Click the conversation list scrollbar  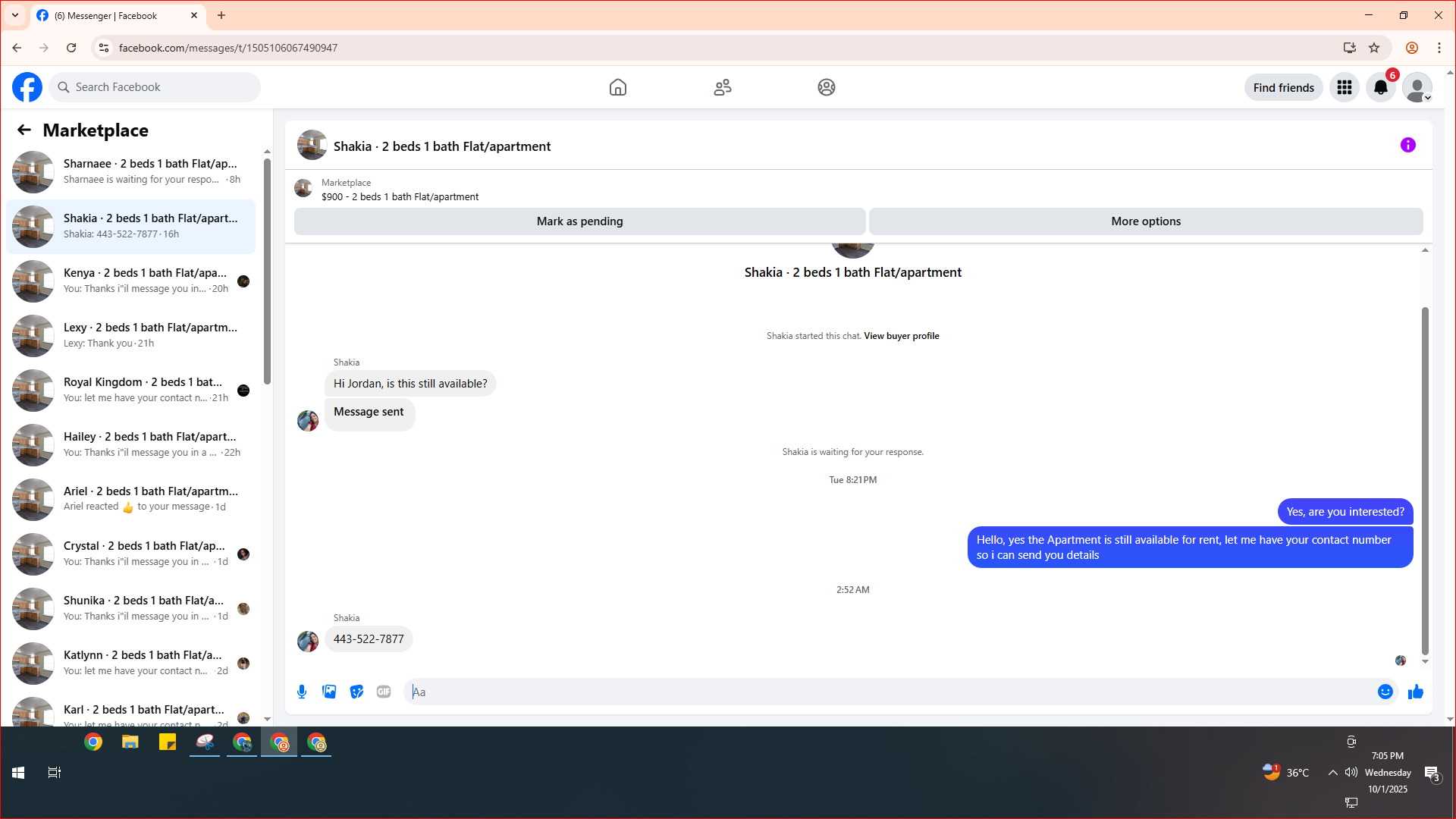pyautogui.click(x=267, y=271)
